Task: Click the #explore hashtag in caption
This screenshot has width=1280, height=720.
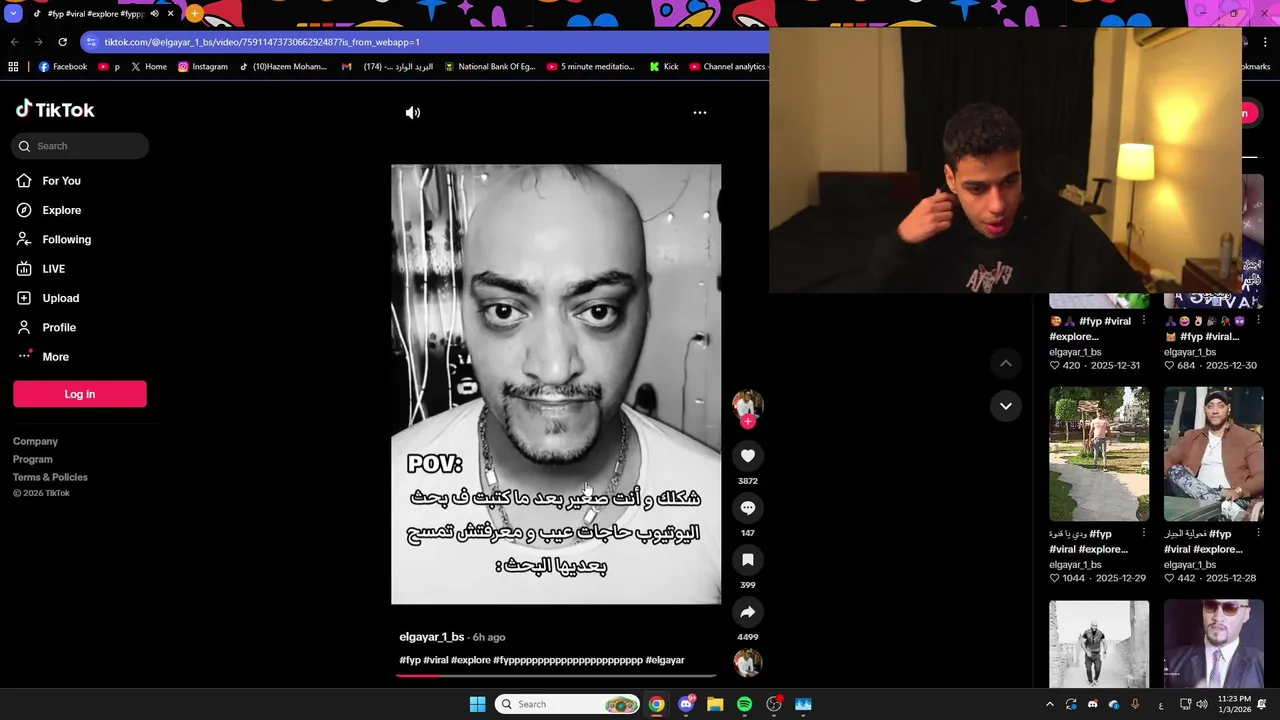Action: (470, 660)
